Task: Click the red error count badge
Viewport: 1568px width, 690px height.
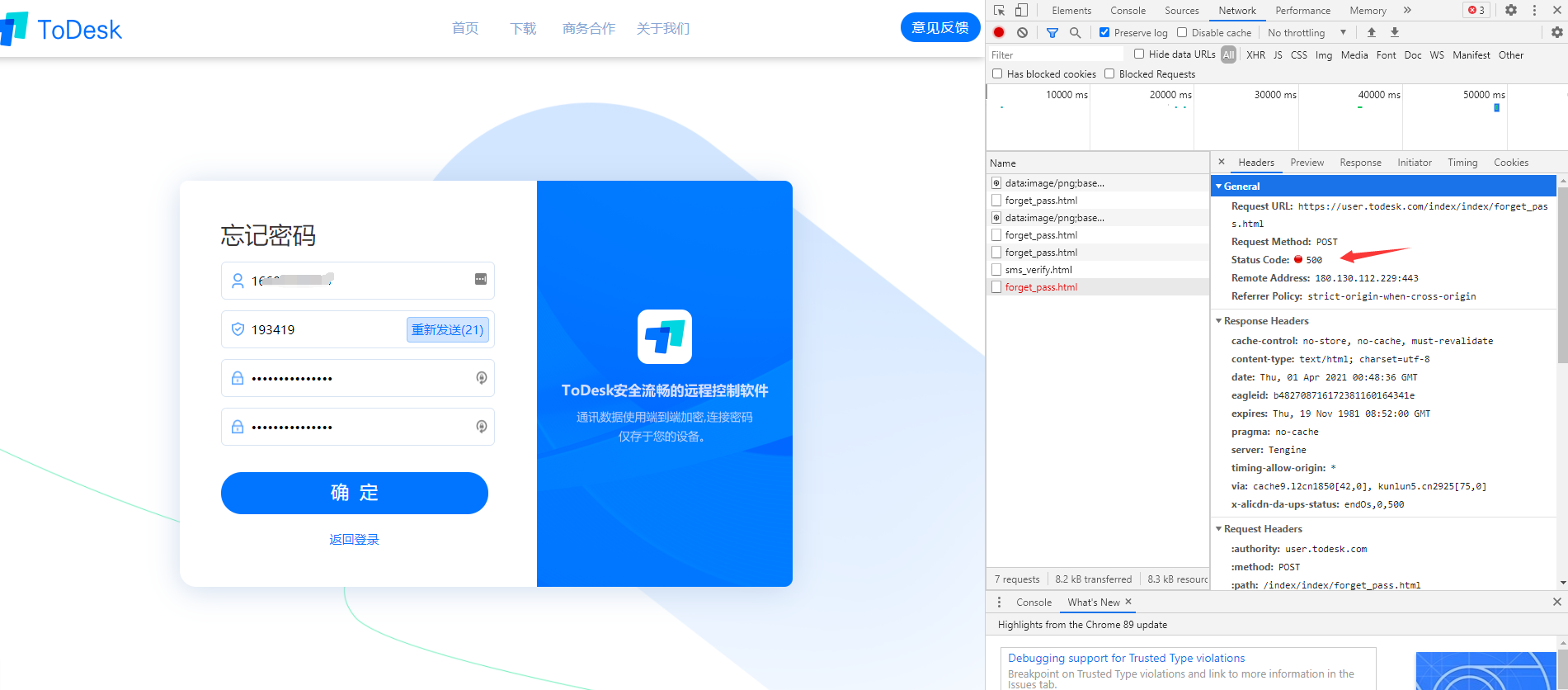Action: pyautogui.click(x=1476, y=10)
